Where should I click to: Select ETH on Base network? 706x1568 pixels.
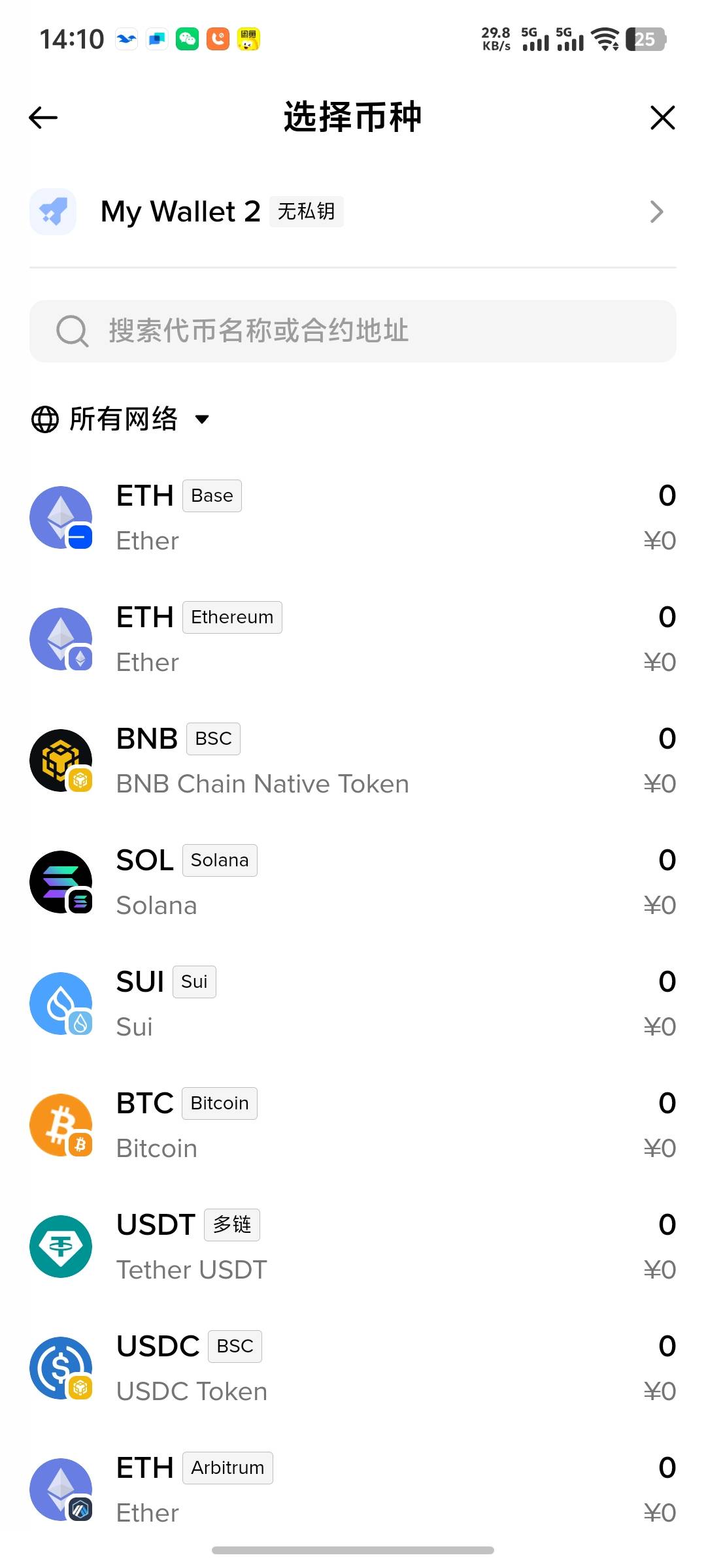(353, 517)
